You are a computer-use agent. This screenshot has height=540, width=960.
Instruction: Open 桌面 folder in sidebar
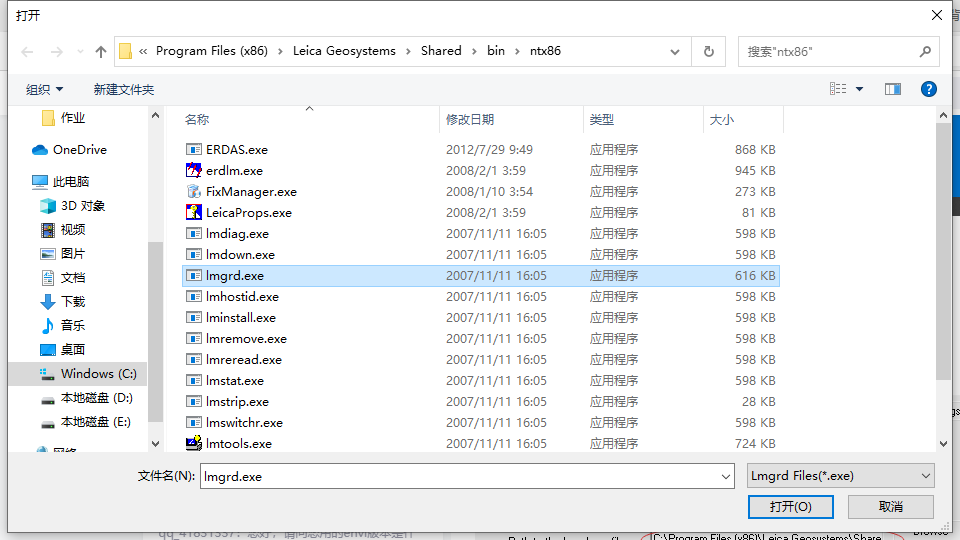click(x=62, y=350)
